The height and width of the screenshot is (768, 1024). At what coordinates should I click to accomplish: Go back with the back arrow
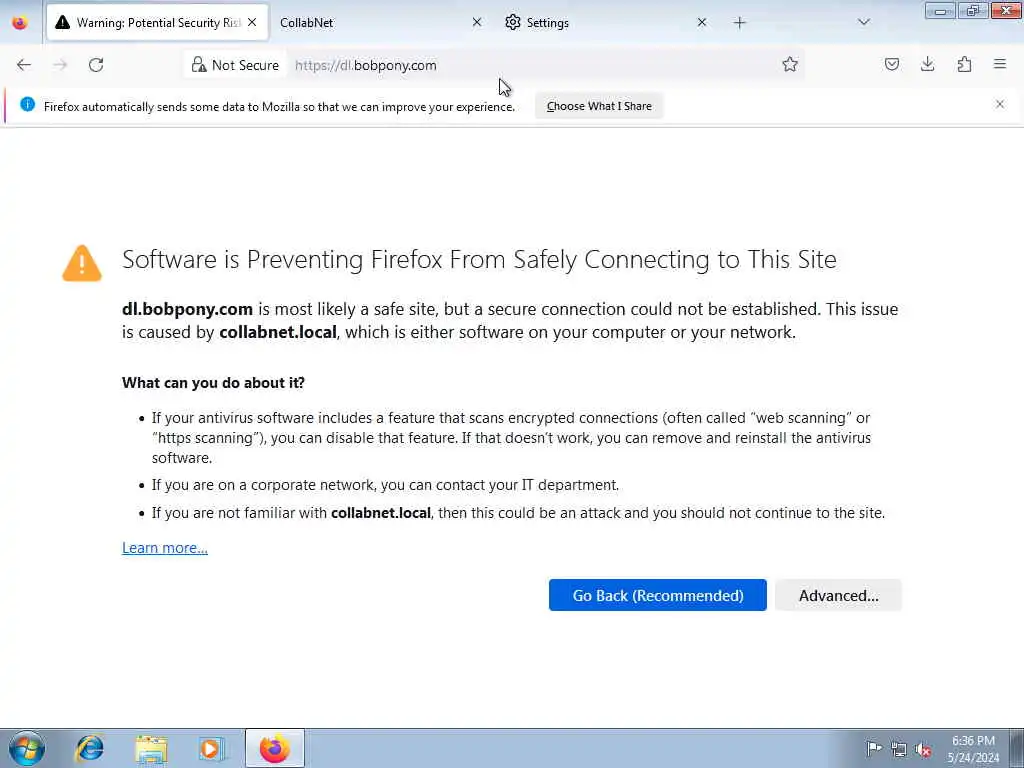tap(24, 65)
